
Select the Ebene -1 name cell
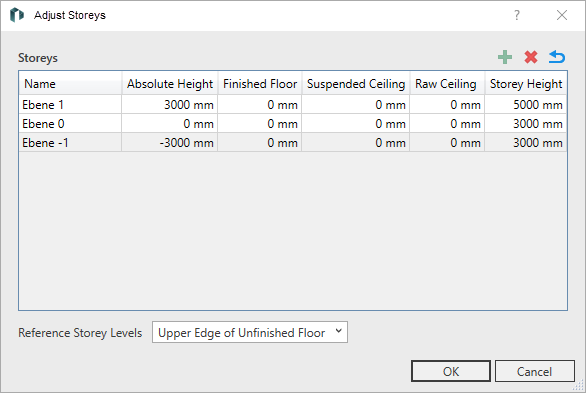(x=70, y=143)
